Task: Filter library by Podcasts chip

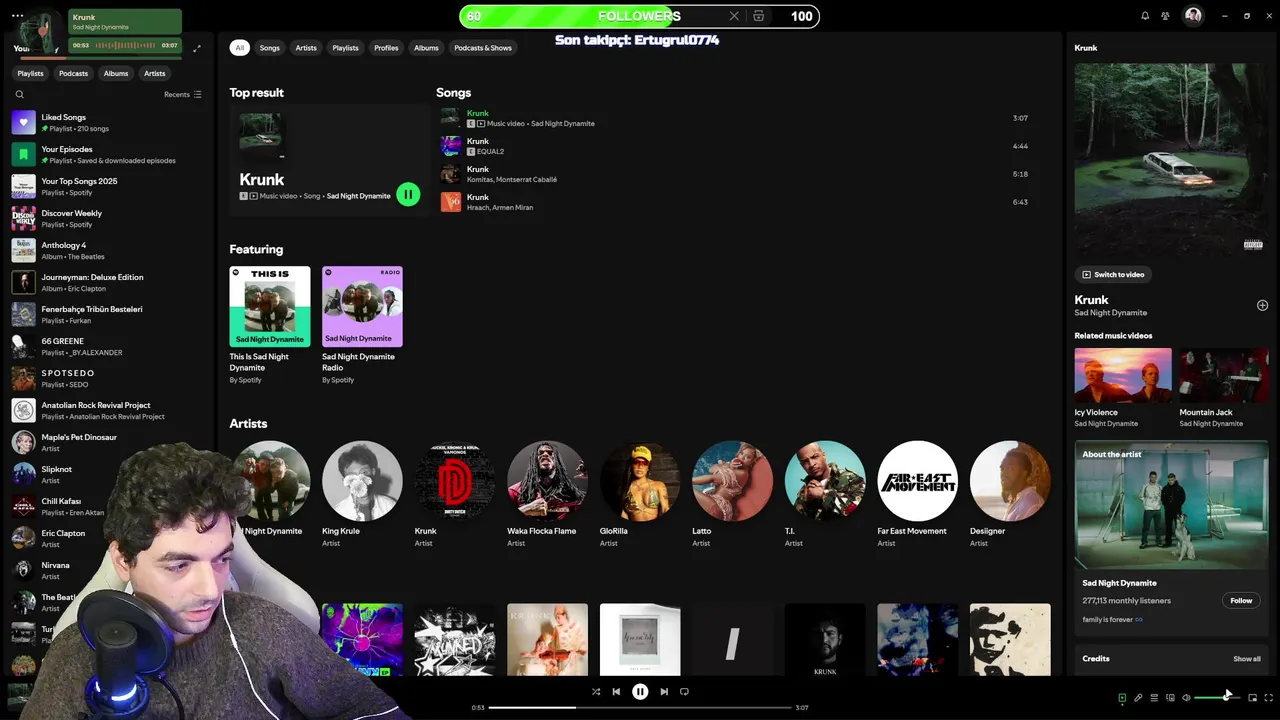Action: 73,73
